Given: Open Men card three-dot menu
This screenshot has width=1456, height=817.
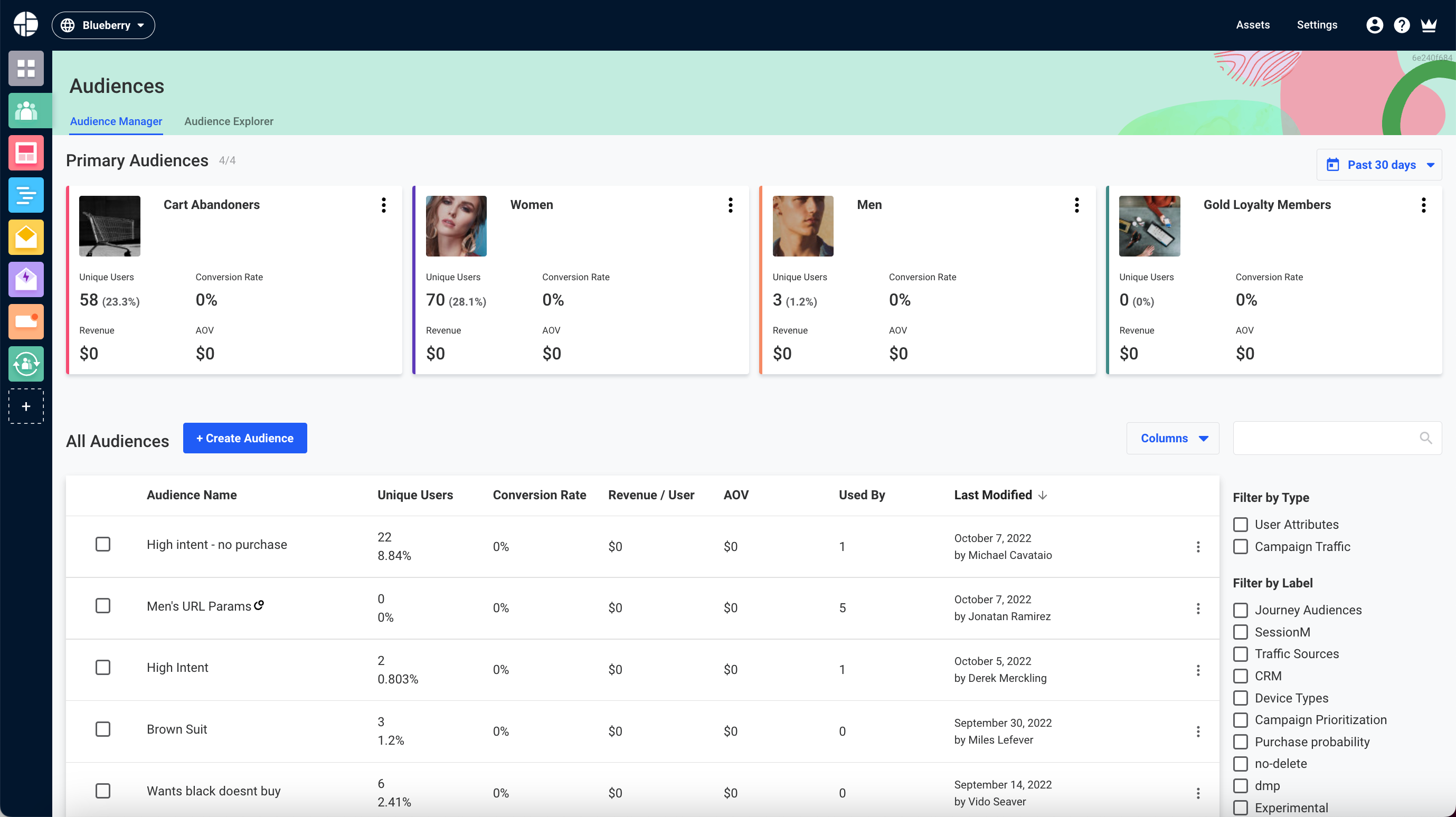Looking at the screenshot, I should point(1077,205).
